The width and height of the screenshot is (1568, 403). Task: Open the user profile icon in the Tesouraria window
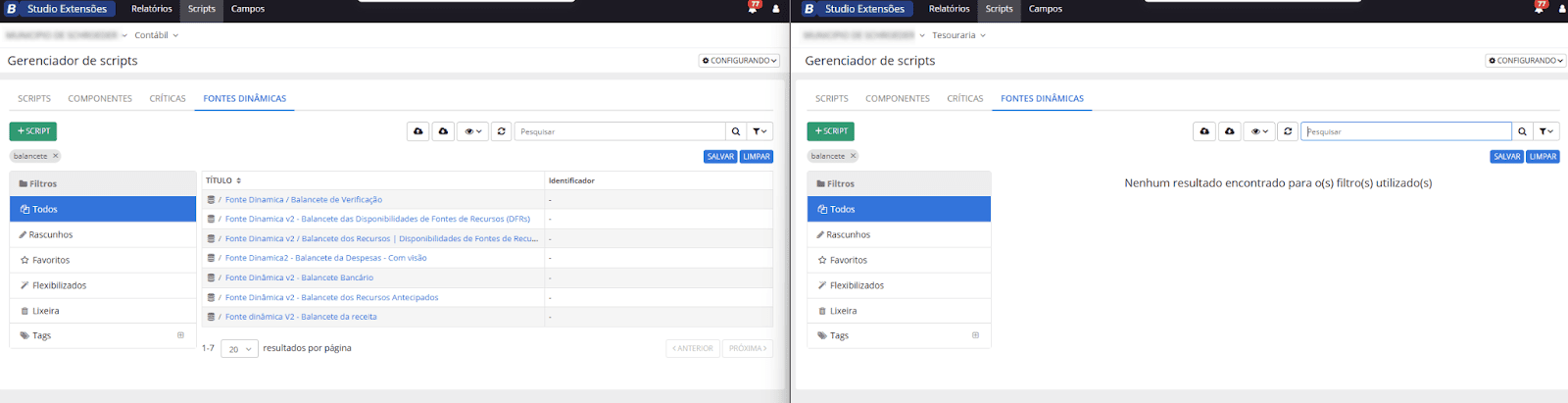[x=1559, y=9]
